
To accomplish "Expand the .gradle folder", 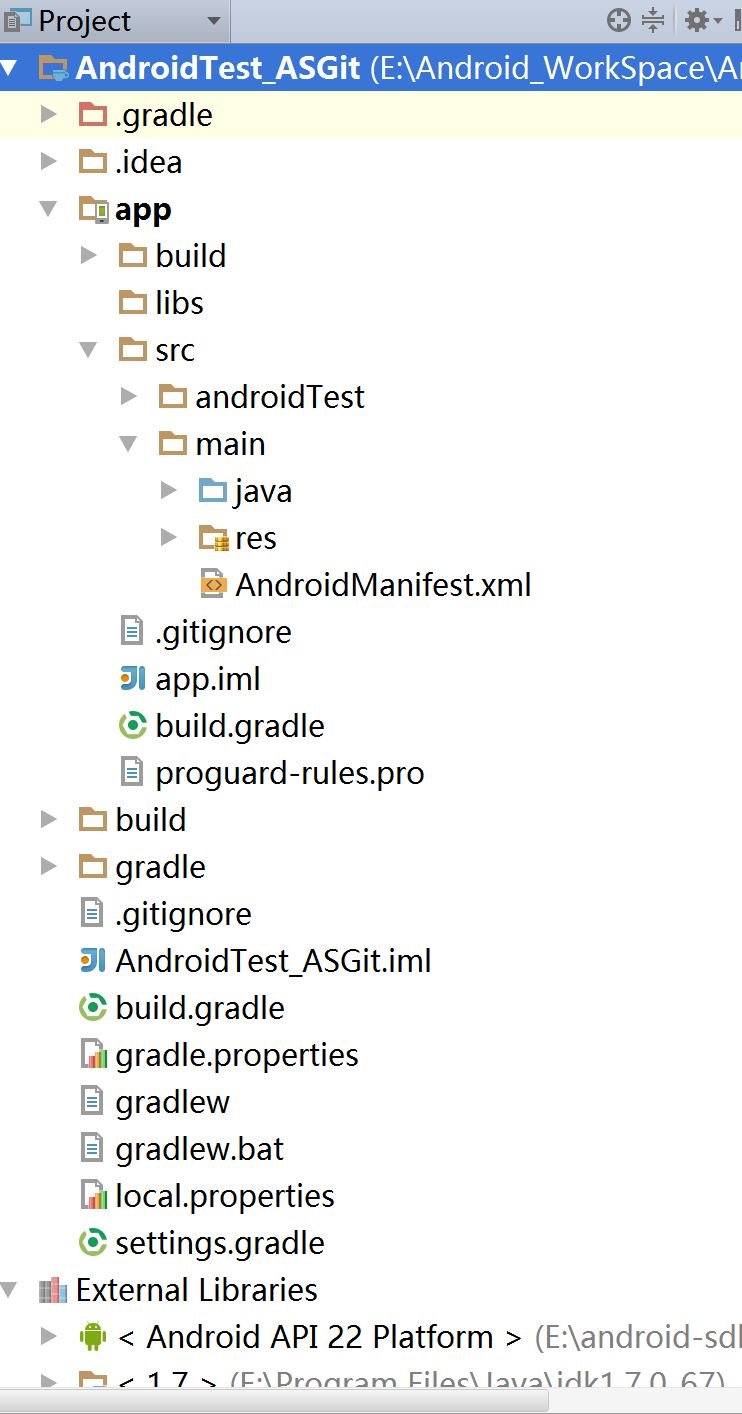I will click(x=48, y=115).
